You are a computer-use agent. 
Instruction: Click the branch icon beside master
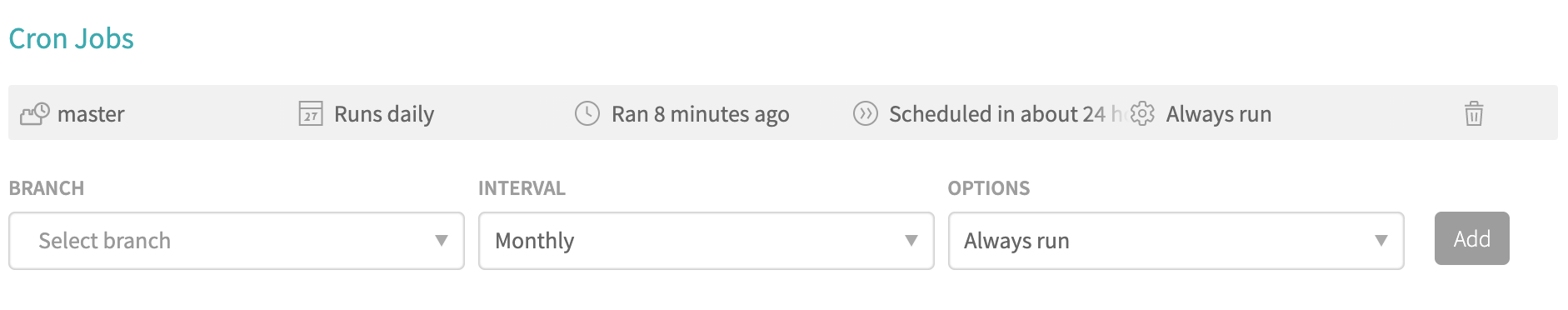pos(35,113)
